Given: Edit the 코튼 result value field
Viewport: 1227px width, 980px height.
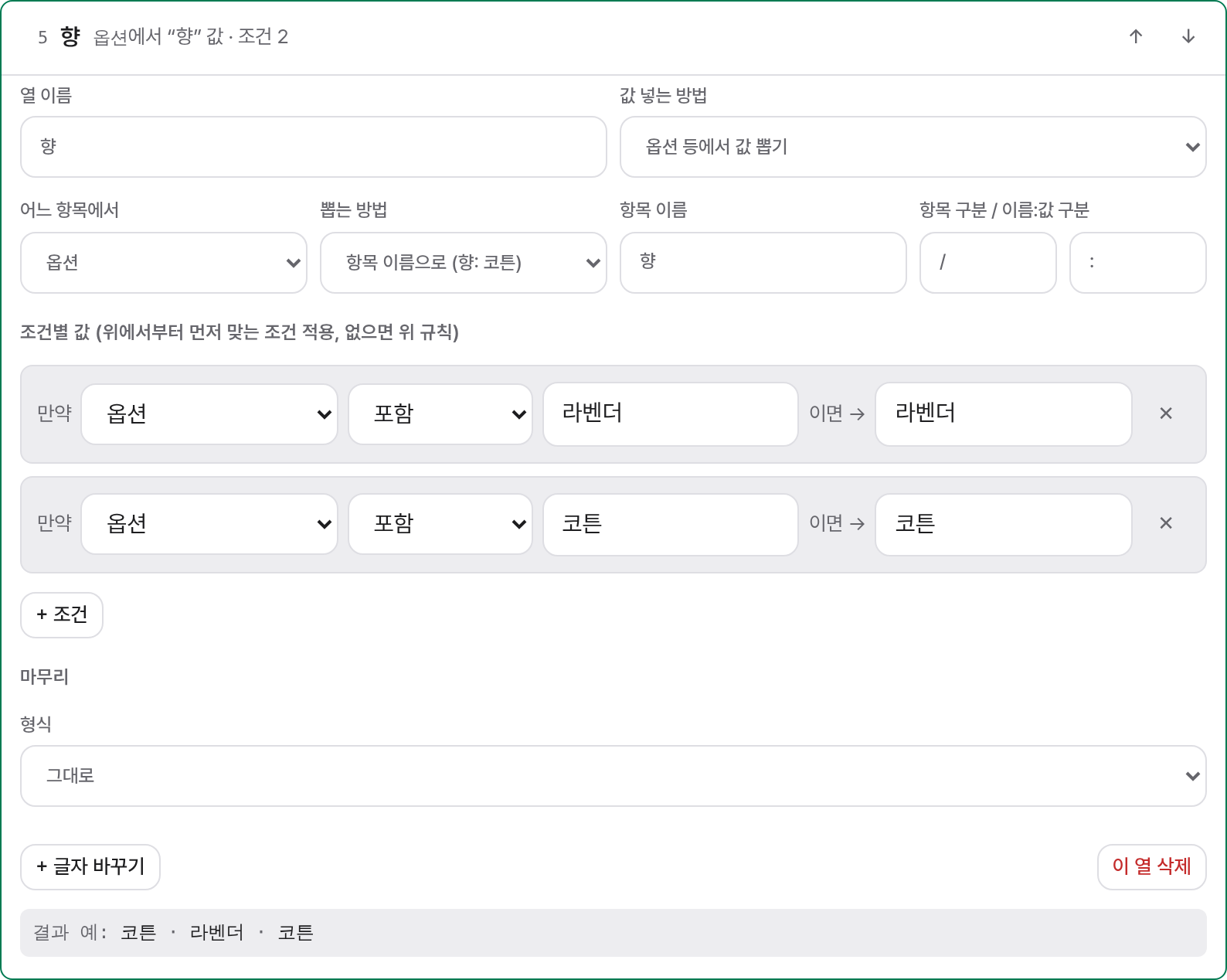Looking at the screenshot, I should tap(1004, 524).
